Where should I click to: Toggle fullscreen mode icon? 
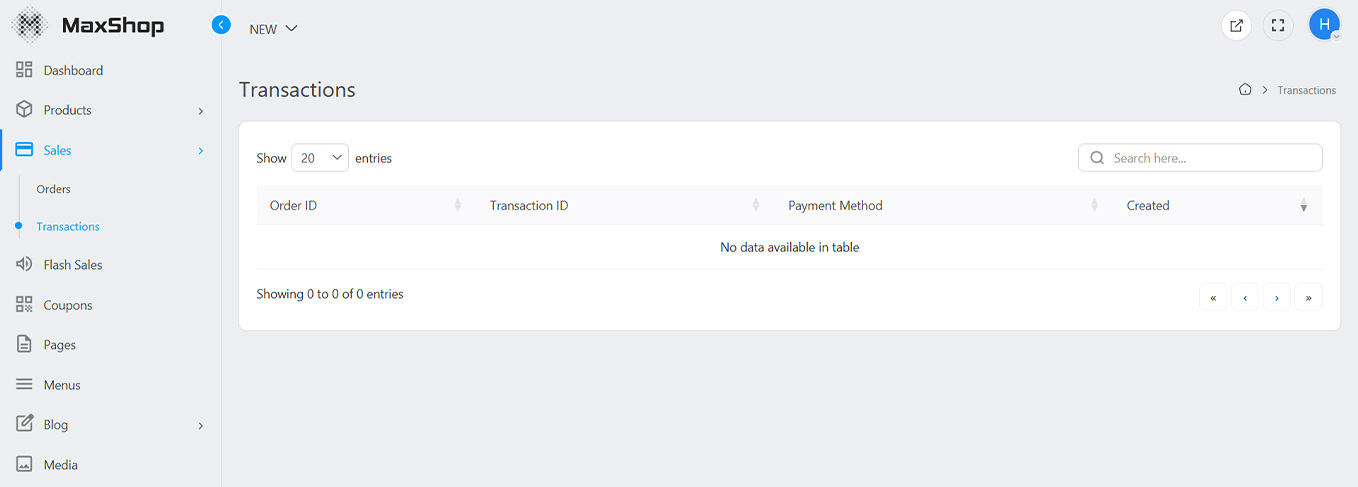[1278, 26]
